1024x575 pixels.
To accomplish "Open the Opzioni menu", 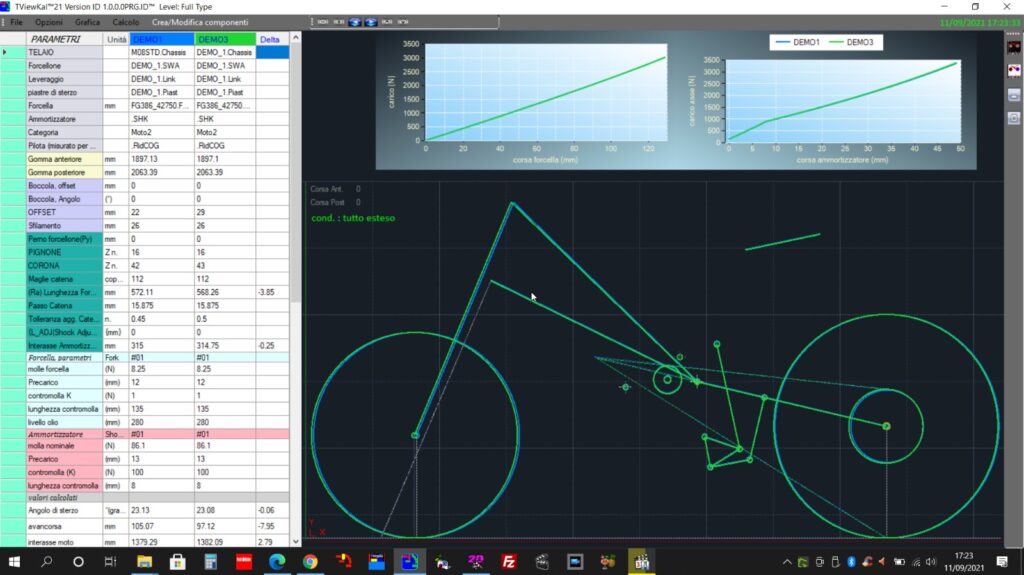I will pyautogui.click(x=48, y=22).
